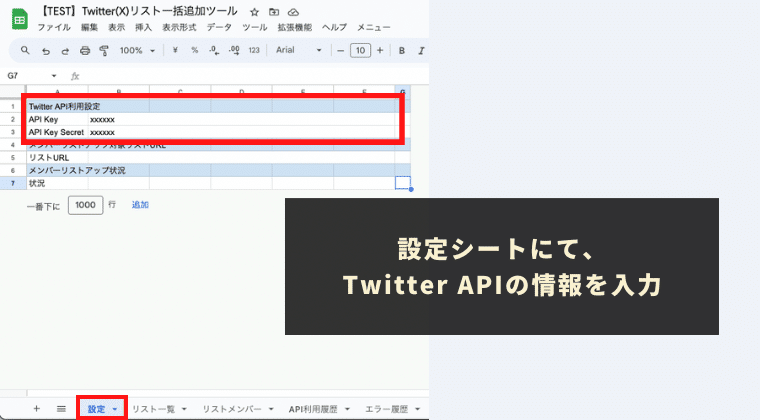This screenshot has width=760, height=420.
Task: Click the document title text
Action: click(x=138, y=12)
